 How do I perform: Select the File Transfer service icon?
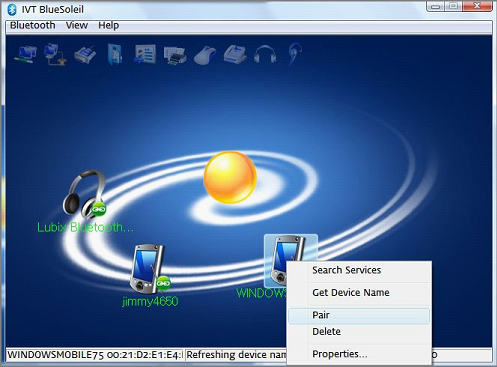[x=115, y=54]
